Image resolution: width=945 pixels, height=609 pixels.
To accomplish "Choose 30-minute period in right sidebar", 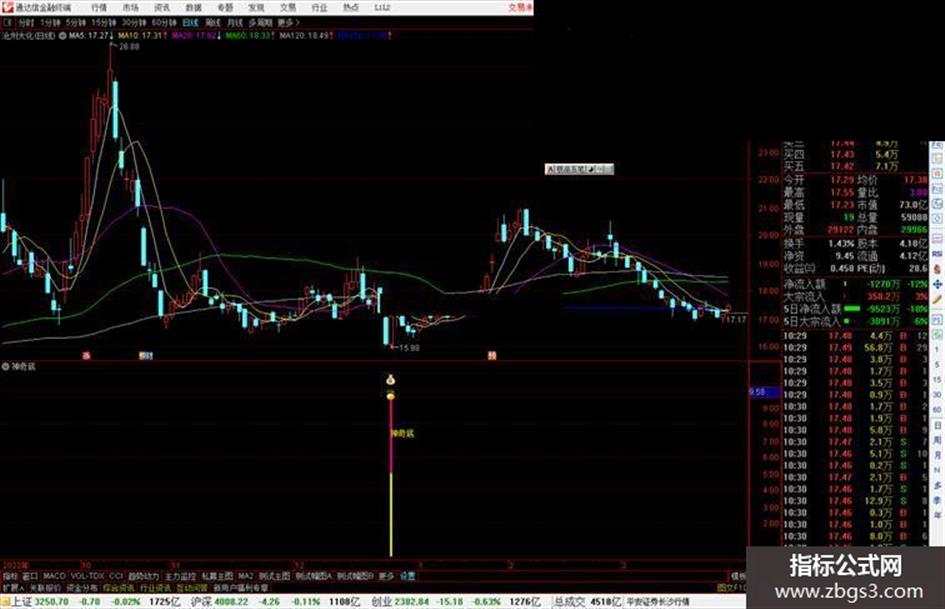I will click(937, 395).
